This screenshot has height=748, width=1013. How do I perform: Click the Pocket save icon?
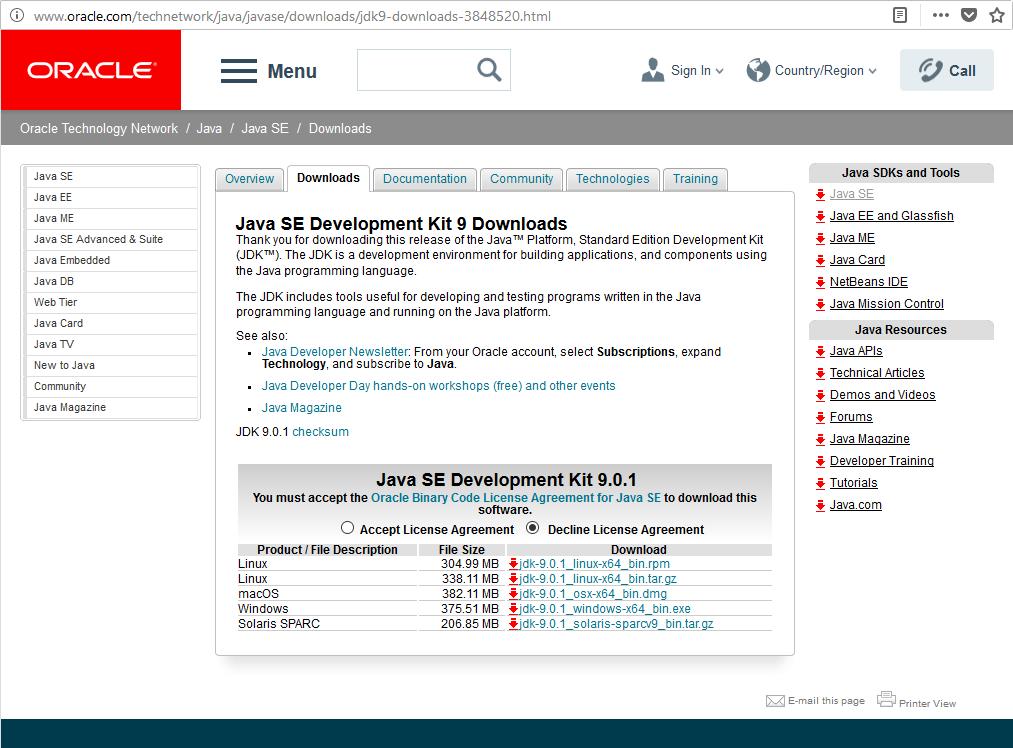click(x=969, y=15)
